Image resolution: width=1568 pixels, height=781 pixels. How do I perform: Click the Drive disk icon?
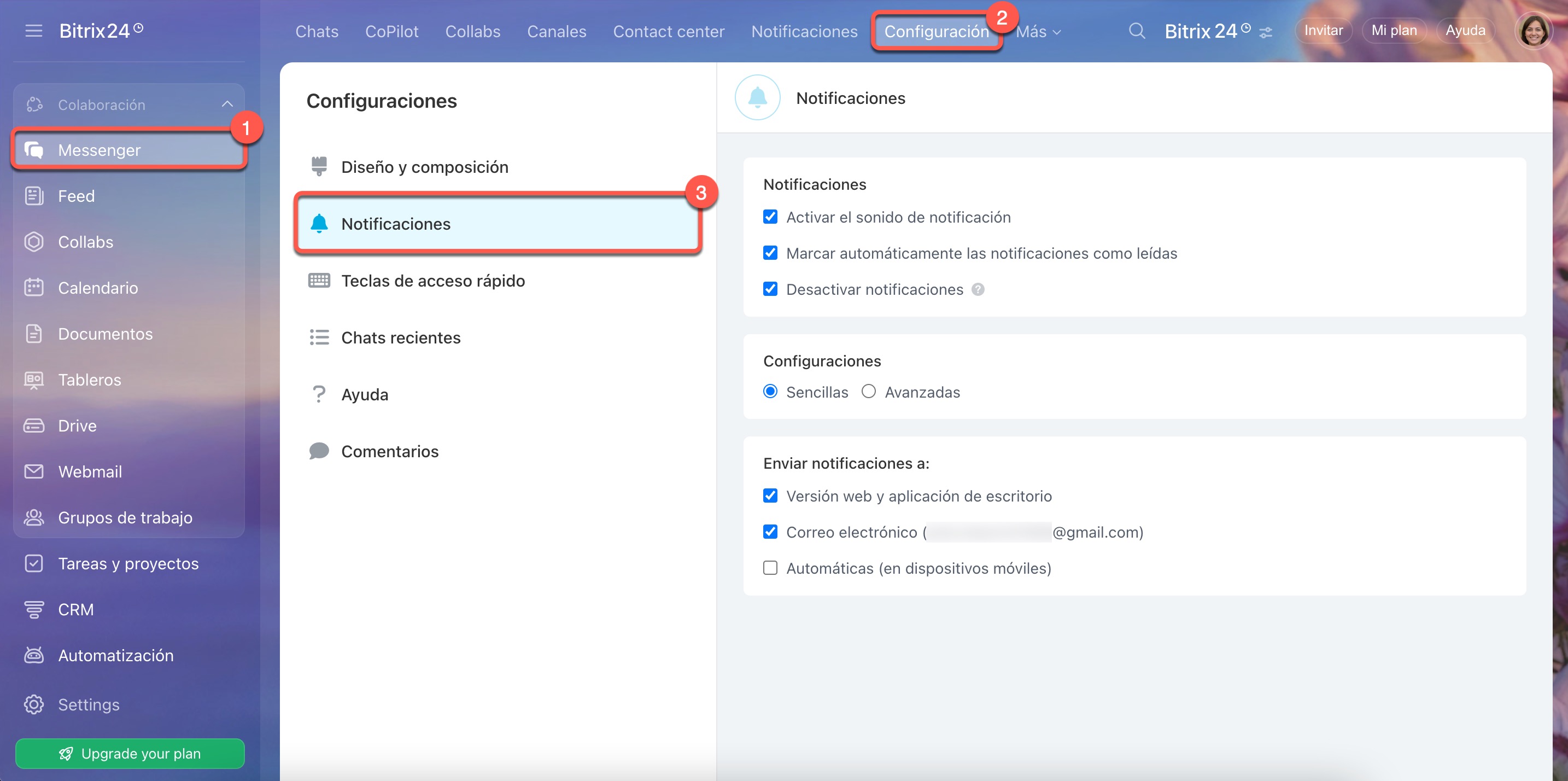[x=34, y=426]
